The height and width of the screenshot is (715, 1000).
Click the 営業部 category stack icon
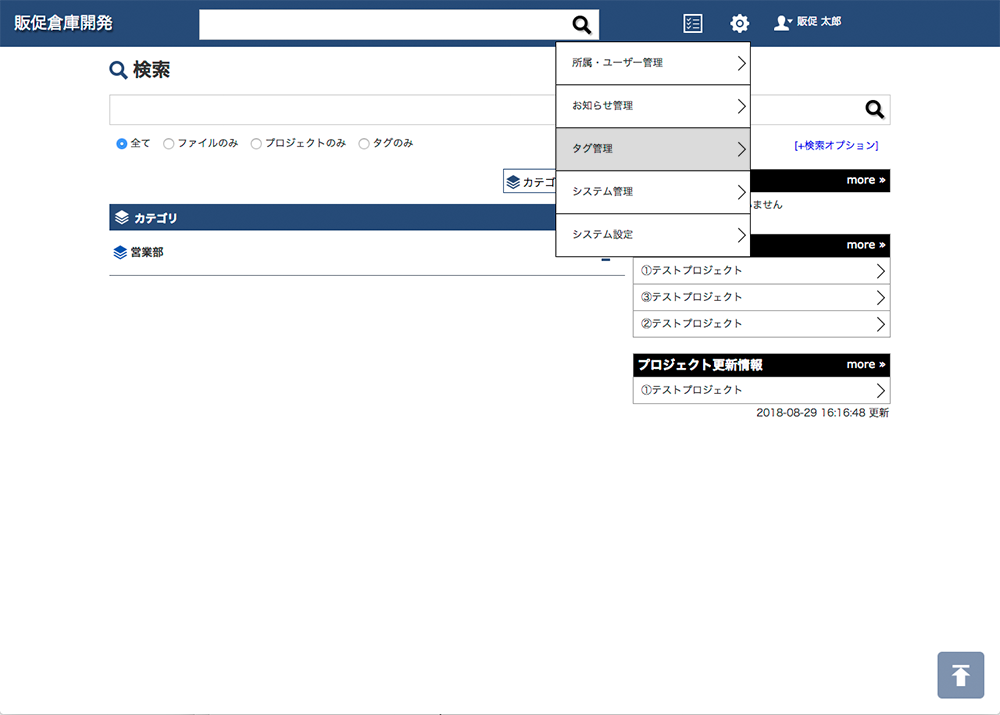tap(120, 253)
